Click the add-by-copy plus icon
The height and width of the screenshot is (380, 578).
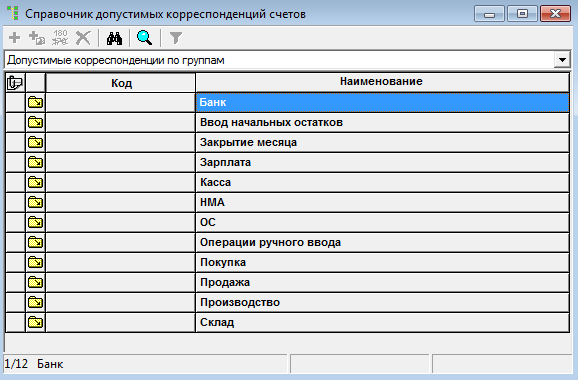[x=37, y=38]
